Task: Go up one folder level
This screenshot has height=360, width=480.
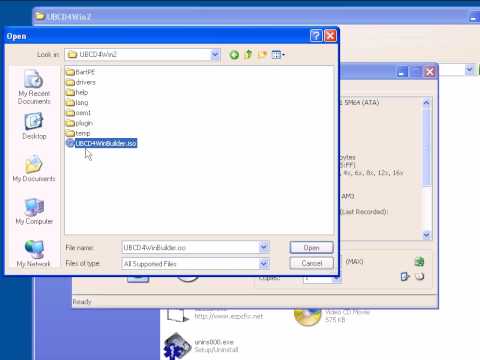Action: coord(248,54)
